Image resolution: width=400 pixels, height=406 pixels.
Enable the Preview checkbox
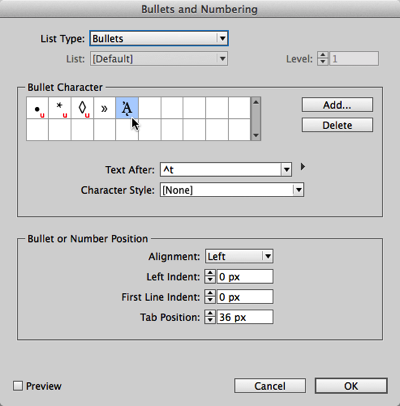point(18,386)
